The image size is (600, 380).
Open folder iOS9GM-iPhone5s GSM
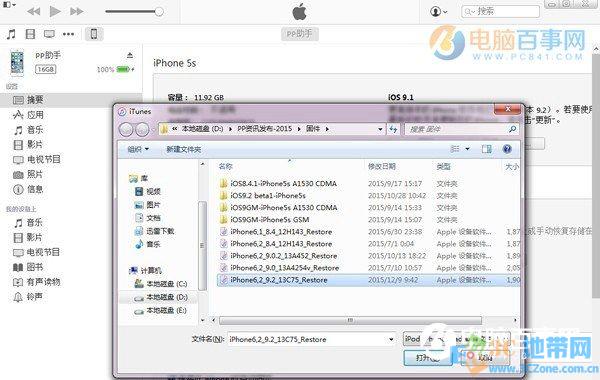(264, 220)
